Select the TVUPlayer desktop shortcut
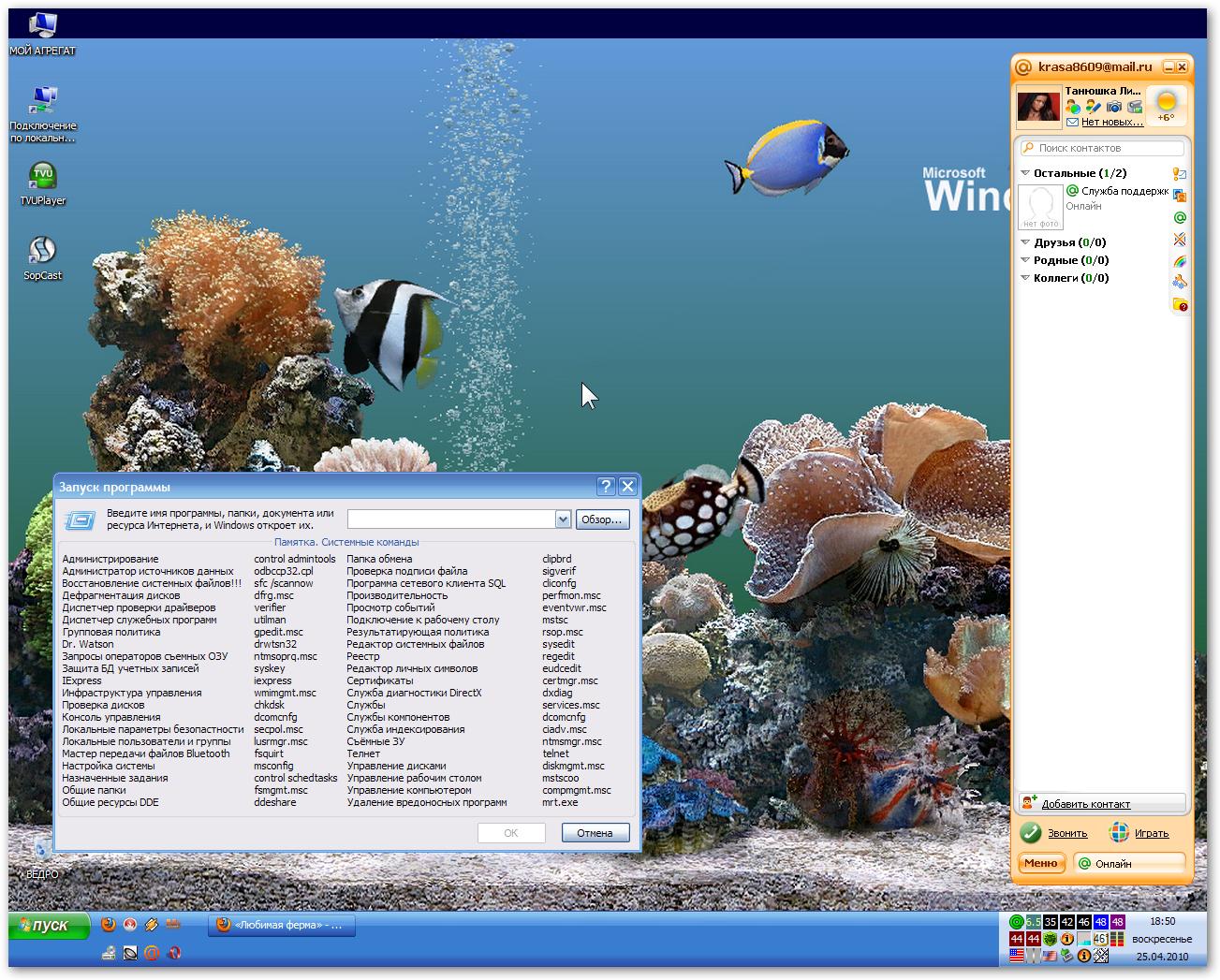 pyautogui.click(x=43, y=183)
